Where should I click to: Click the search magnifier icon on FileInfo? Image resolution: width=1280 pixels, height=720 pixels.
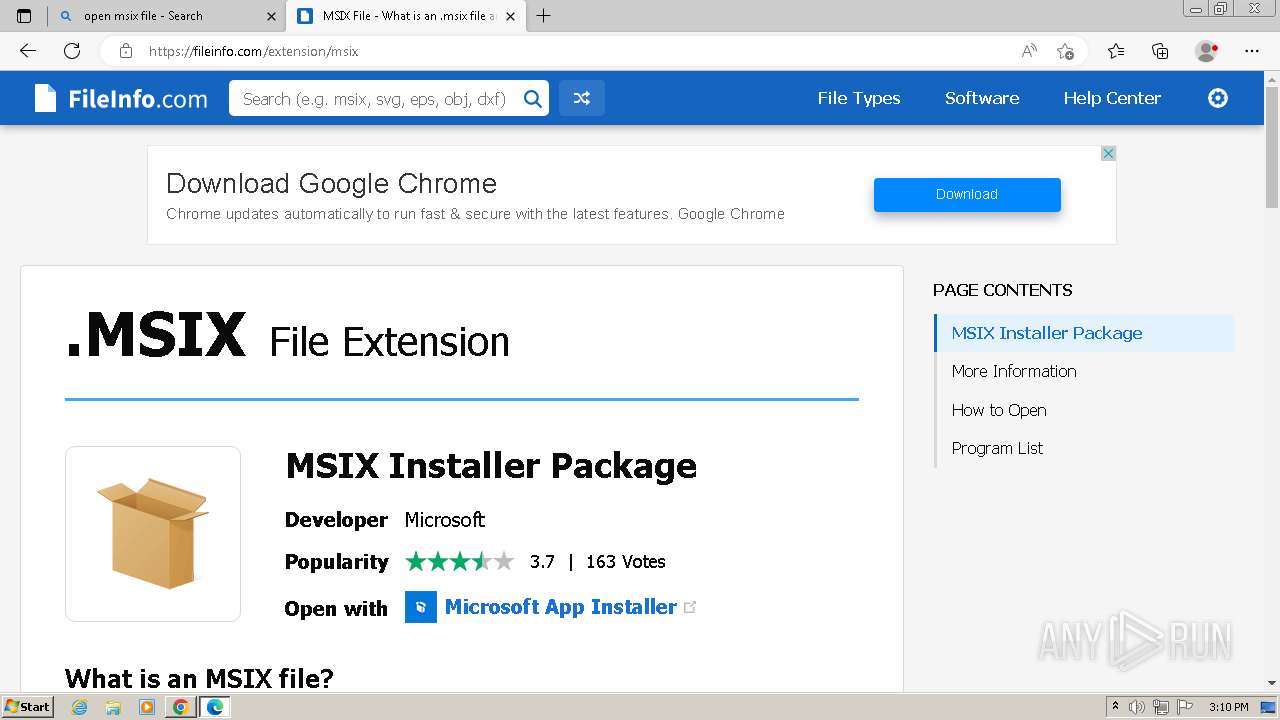coord(533,98)
